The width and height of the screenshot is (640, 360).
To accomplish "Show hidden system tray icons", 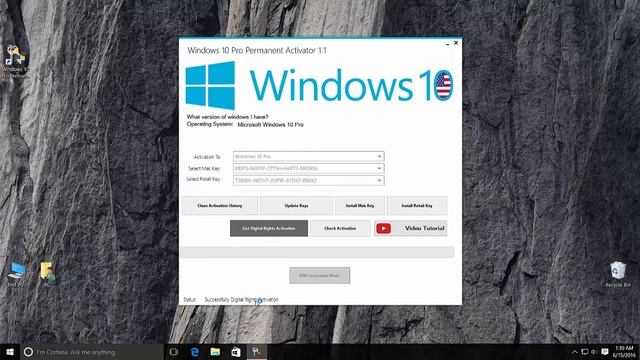I will click(574, 352).
